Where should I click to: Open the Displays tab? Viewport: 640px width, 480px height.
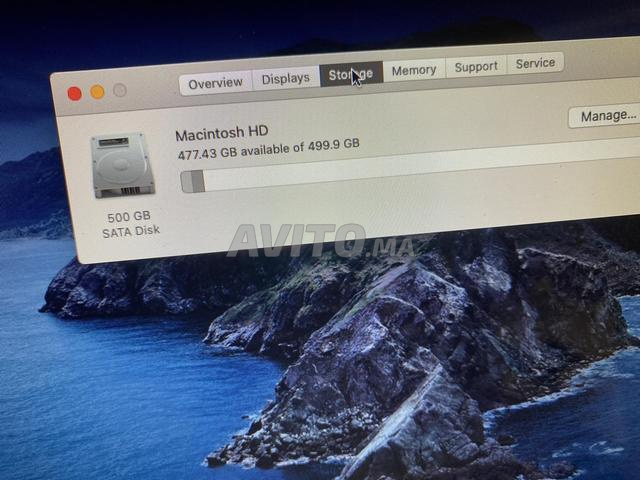286,78
